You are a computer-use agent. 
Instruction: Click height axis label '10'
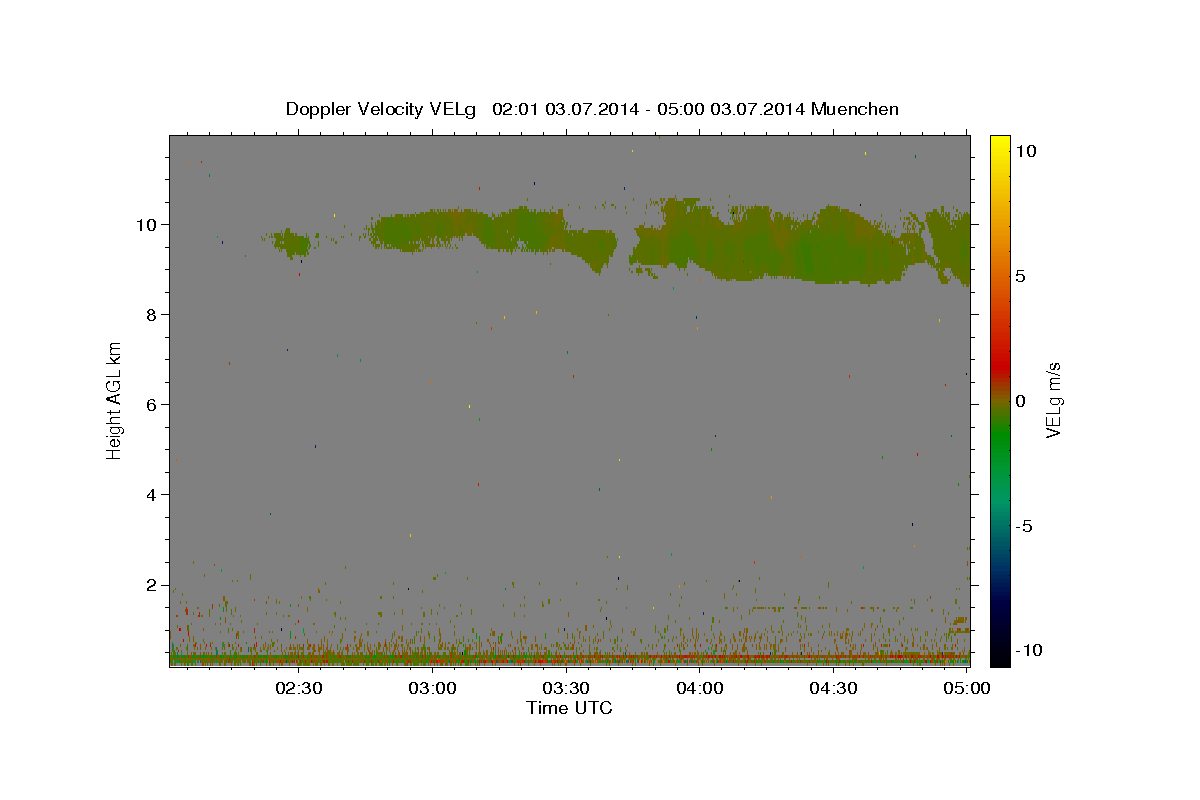coord(148,224)
